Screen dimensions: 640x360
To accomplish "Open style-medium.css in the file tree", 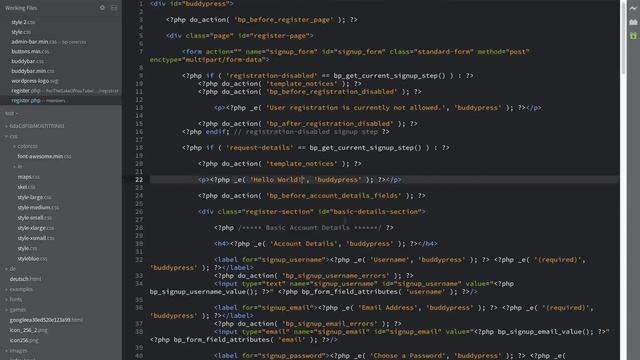I will point(38,207).
